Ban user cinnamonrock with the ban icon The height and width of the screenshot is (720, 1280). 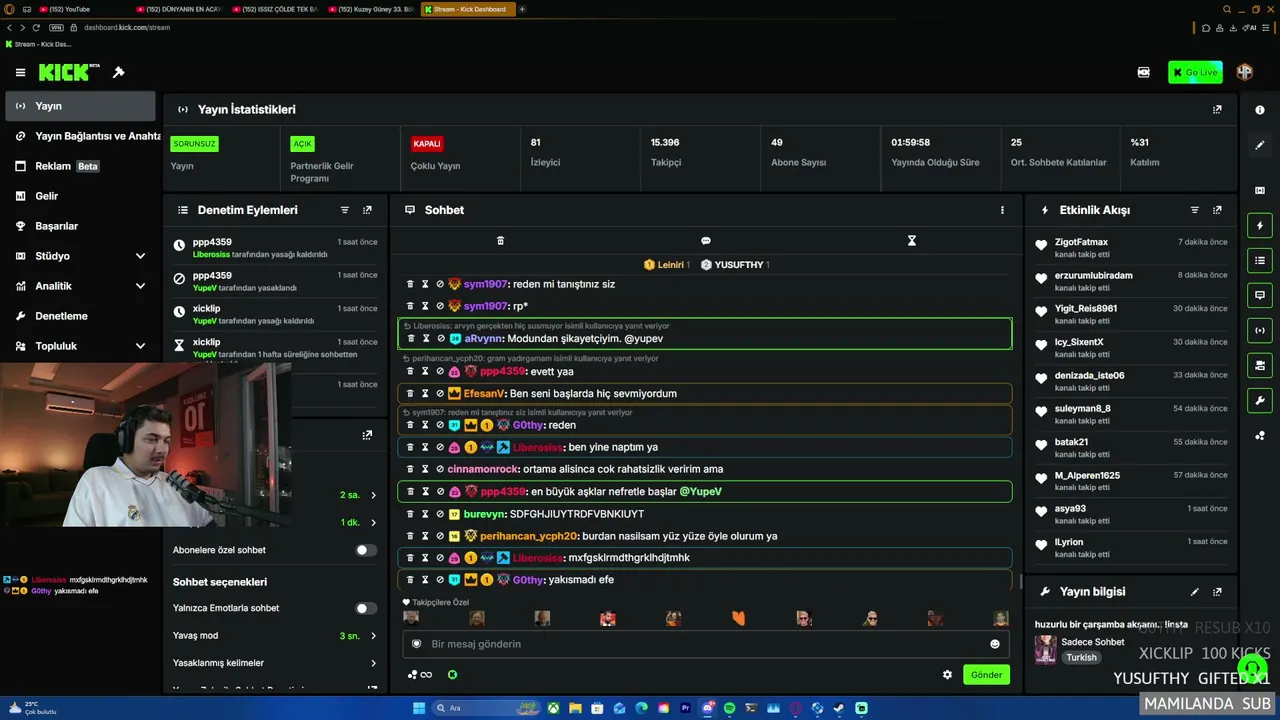[440, 469]
